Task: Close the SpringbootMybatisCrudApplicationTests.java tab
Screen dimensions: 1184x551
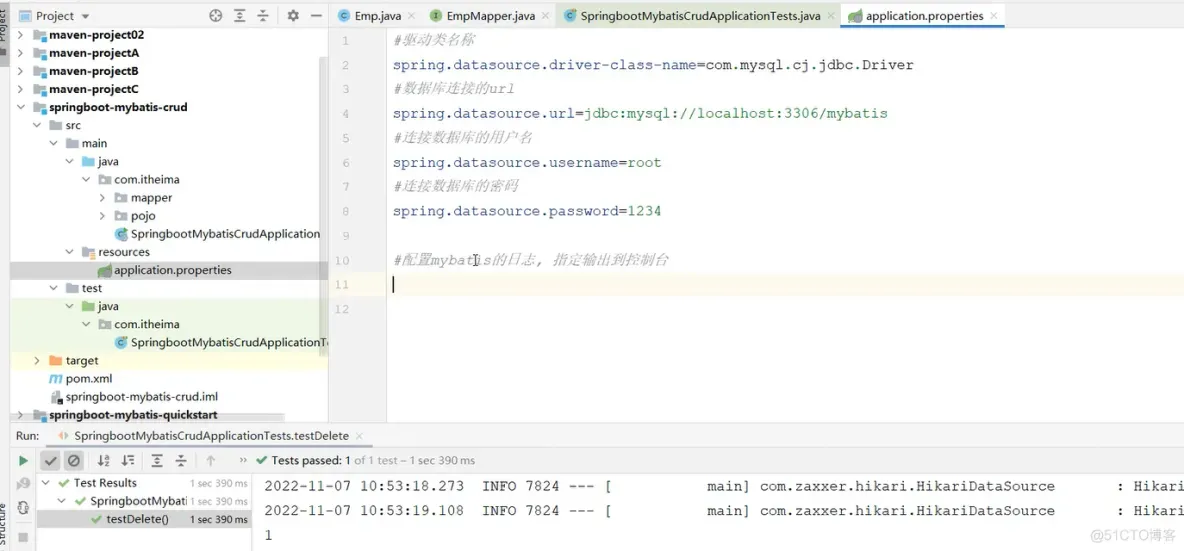Action: pos(831,16)
